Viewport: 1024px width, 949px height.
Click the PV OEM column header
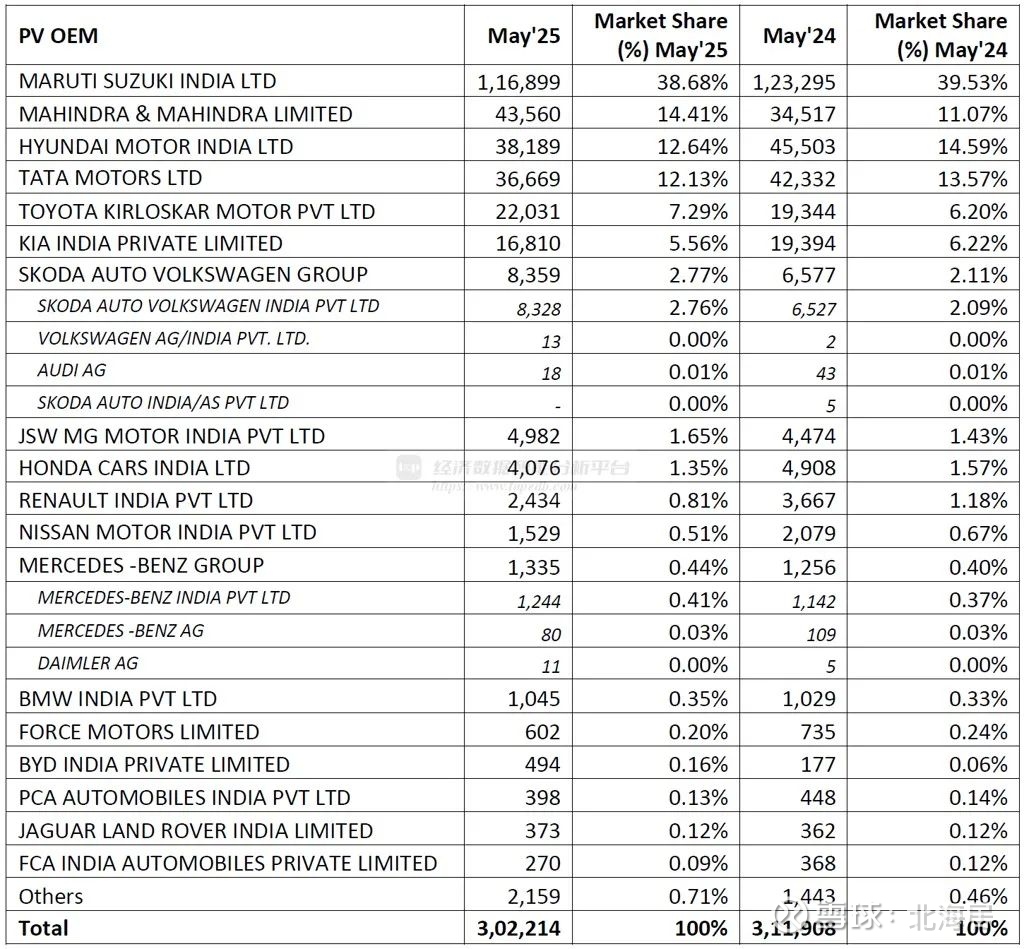click(x=58, y=36)
